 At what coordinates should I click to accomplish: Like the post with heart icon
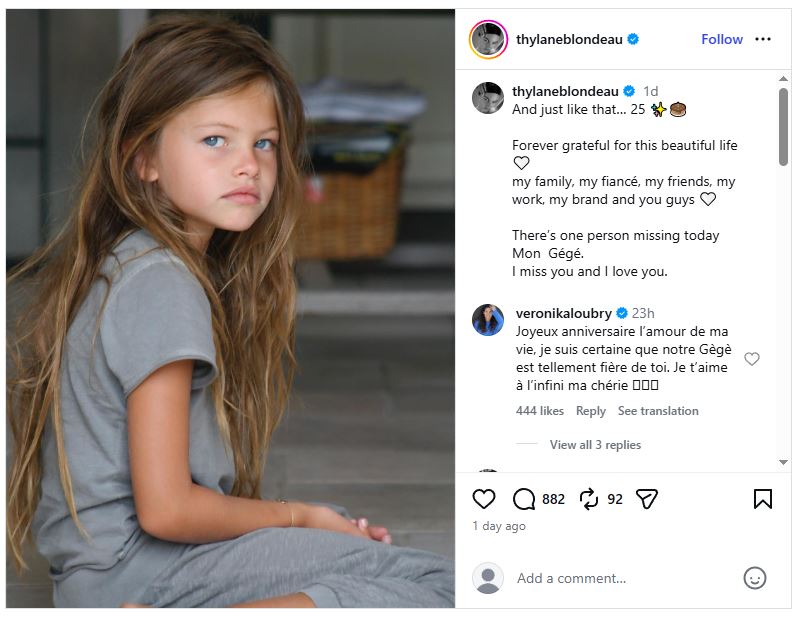click(x=484, y=499)
